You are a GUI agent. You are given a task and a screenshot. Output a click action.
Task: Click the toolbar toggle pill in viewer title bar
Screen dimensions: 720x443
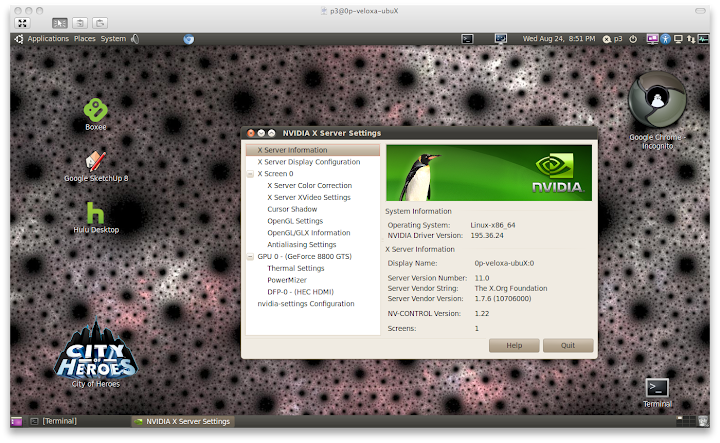(x=700, y=11)
